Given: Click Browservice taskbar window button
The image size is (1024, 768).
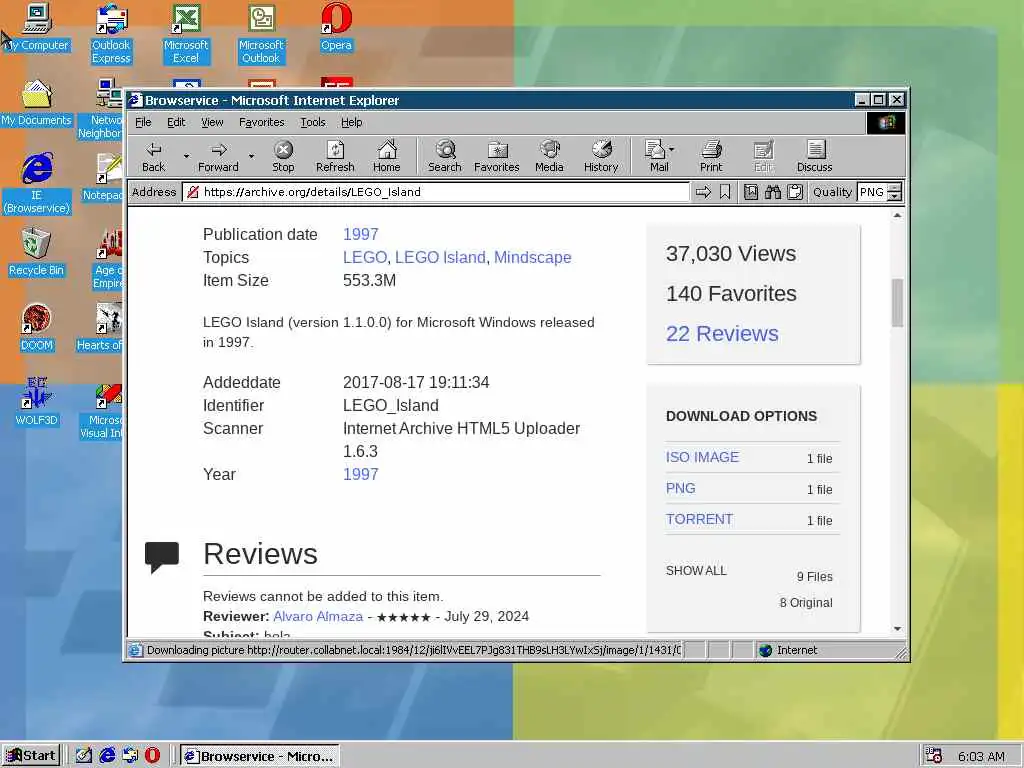Looking at the screenshot, I should 259,756.
